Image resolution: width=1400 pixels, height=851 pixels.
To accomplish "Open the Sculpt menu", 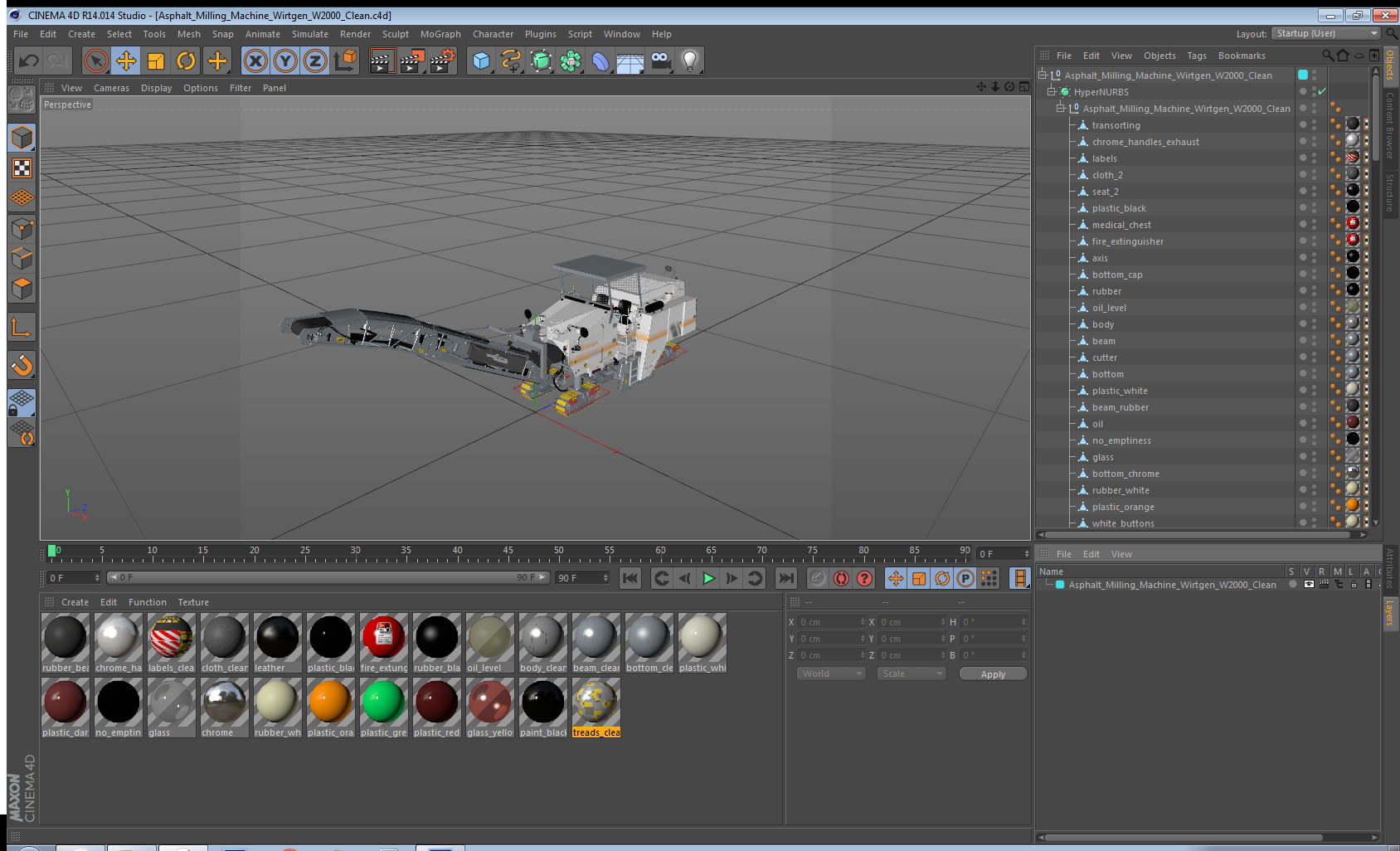I will coord(396,34).
